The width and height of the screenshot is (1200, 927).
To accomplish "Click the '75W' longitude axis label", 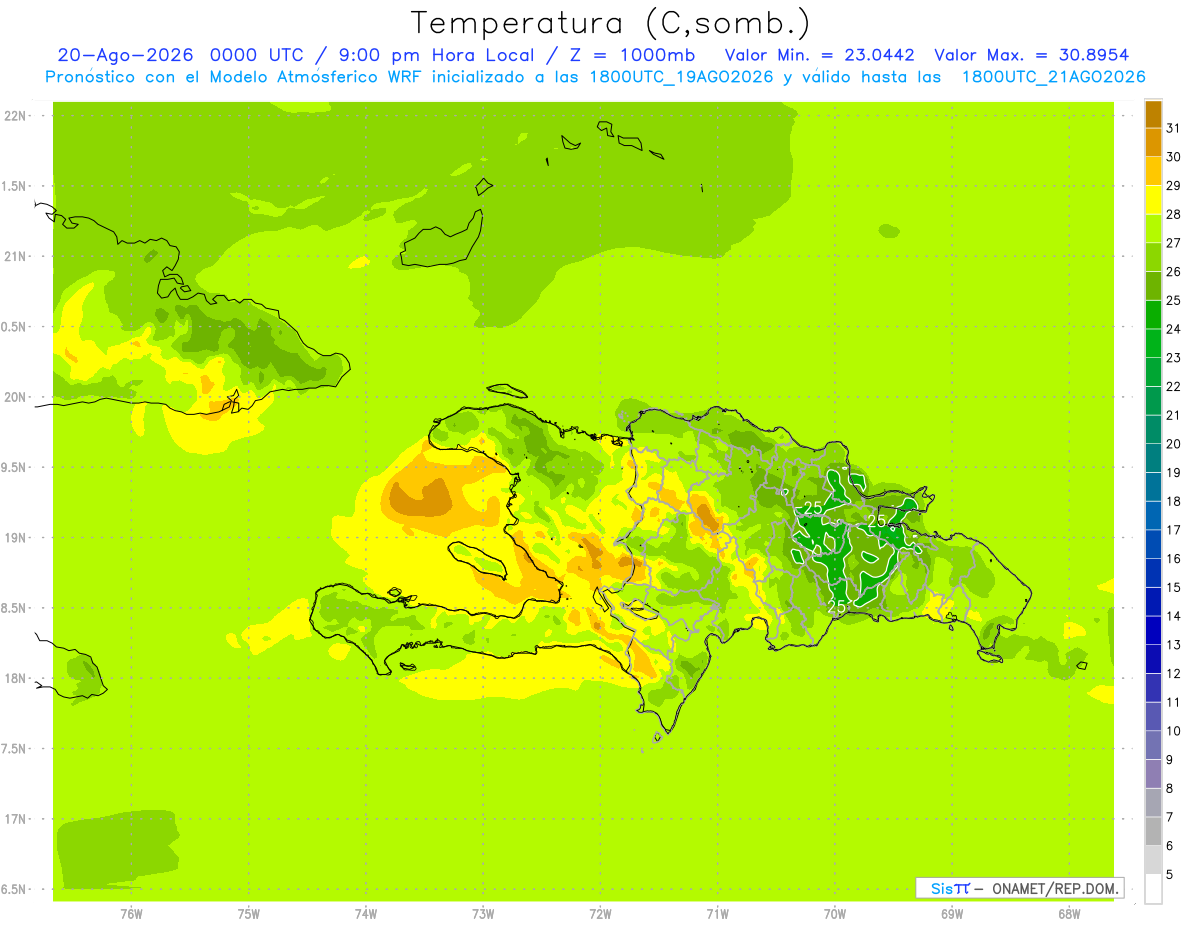I will (x=248, y=914).
